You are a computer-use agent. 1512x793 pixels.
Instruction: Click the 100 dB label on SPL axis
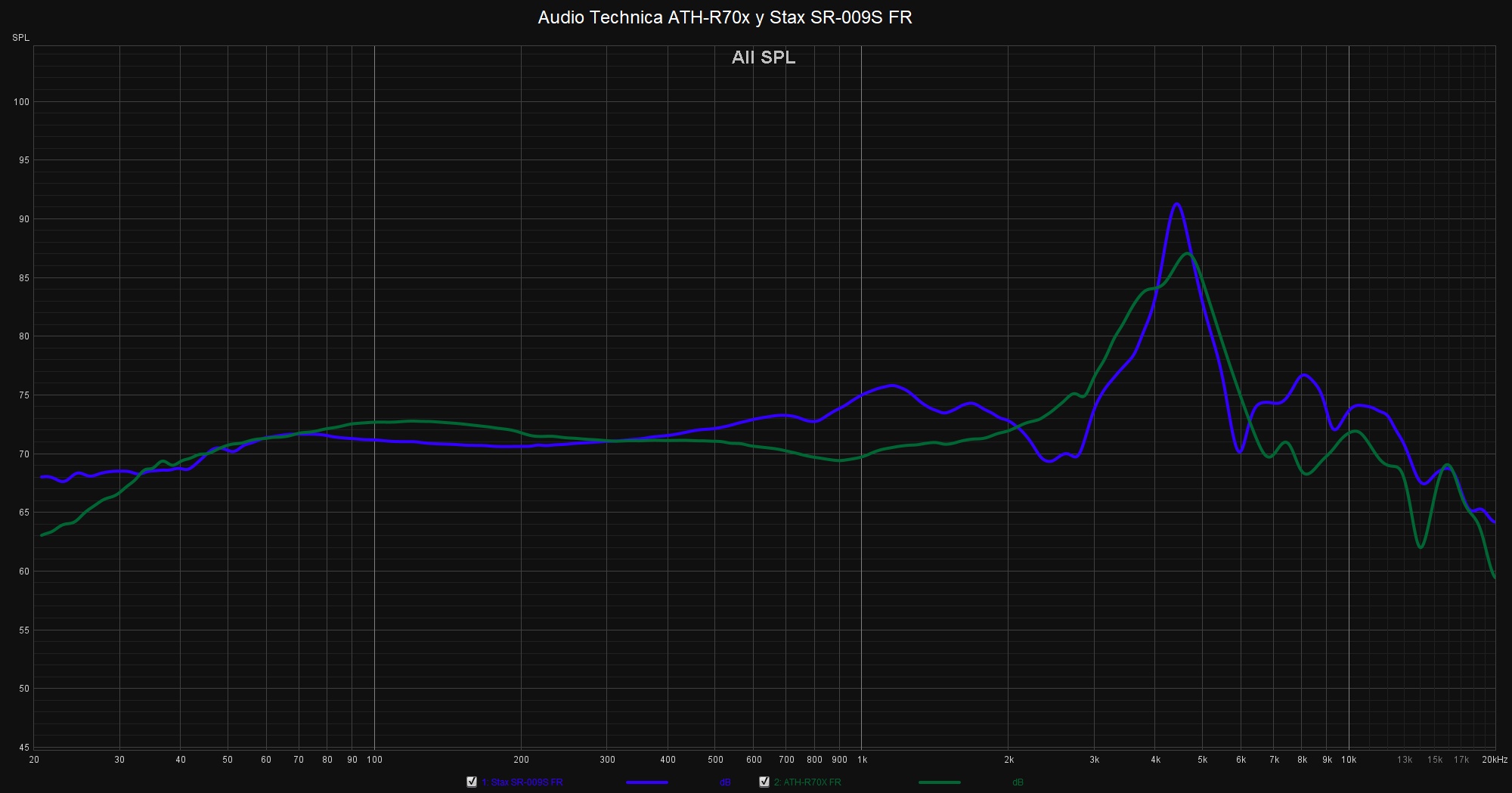[x=21, y=102]
